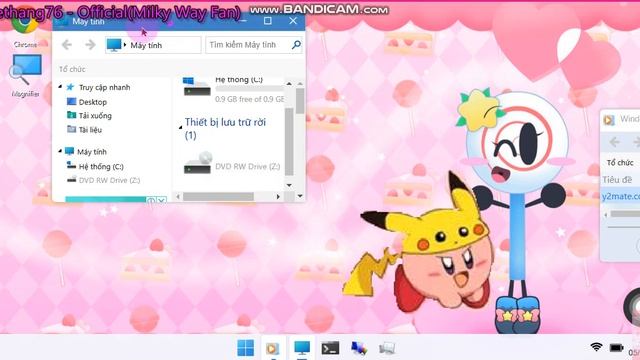The image size is (640, 360).
Task: Select Truy cập nhanh in navigation pane
Action: point(104,87)
